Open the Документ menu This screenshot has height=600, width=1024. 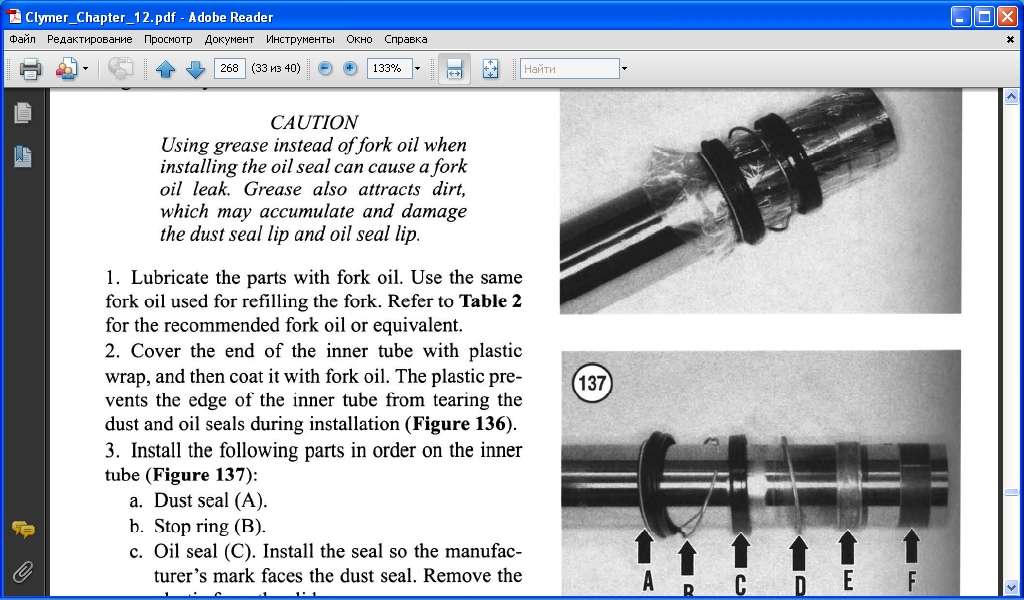click(x=229, y=39)
